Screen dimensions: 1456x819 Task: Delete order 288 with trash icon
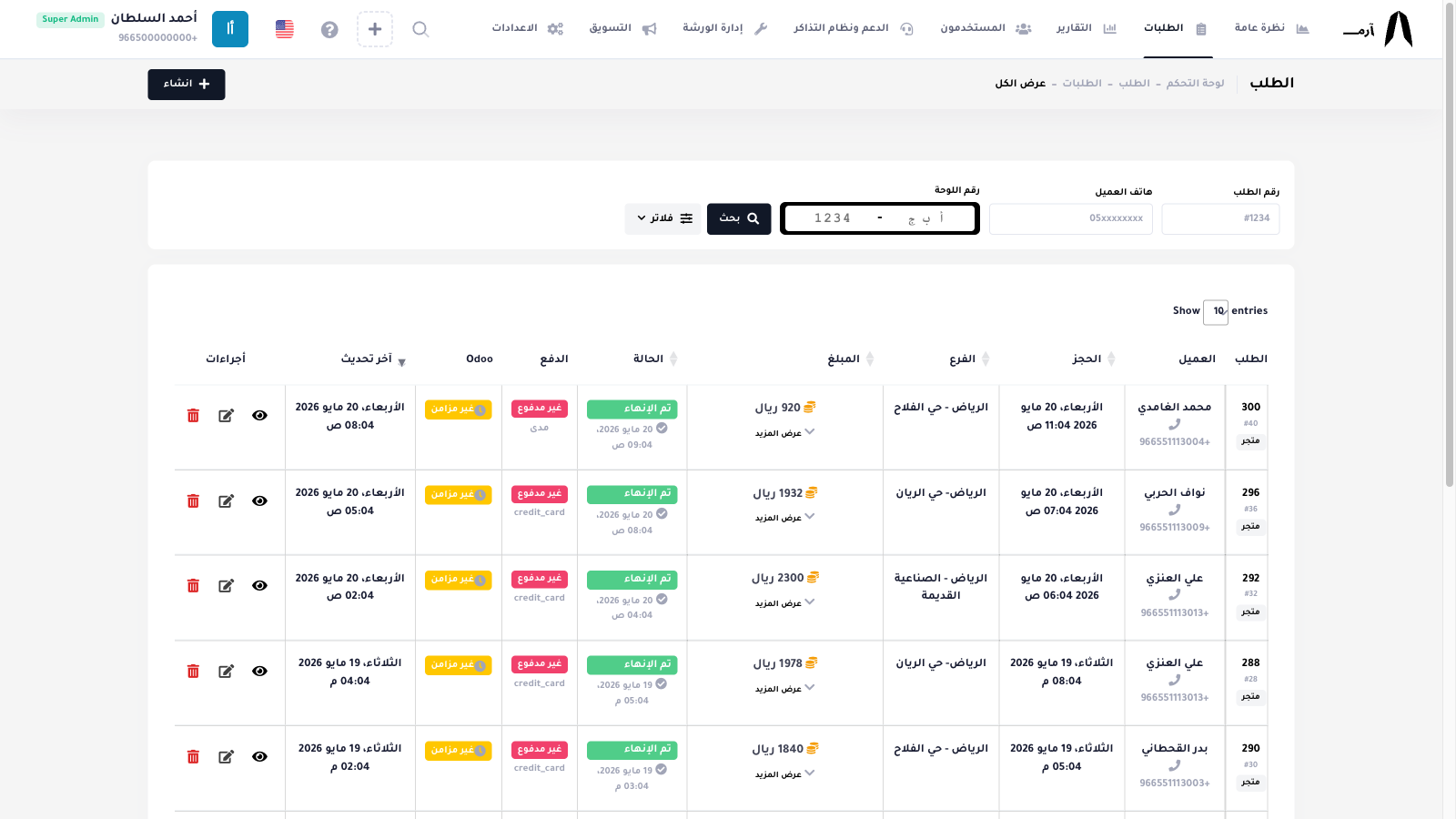point(193,672)
